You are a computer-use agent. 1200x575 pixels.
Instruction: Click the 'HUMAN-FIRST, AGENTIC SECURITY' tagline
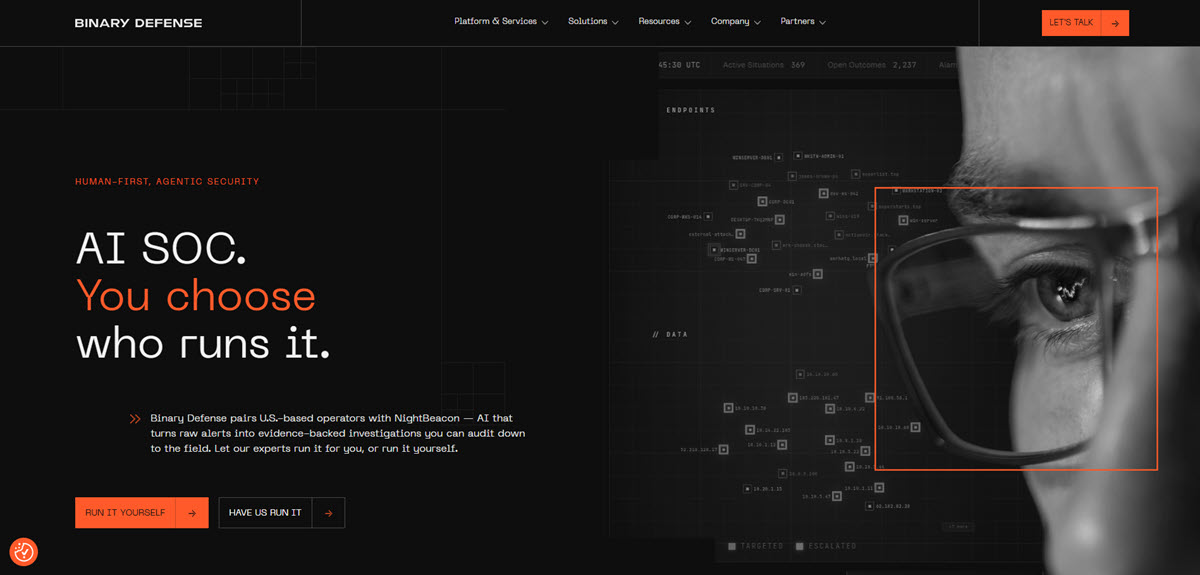tap(167, 182)
